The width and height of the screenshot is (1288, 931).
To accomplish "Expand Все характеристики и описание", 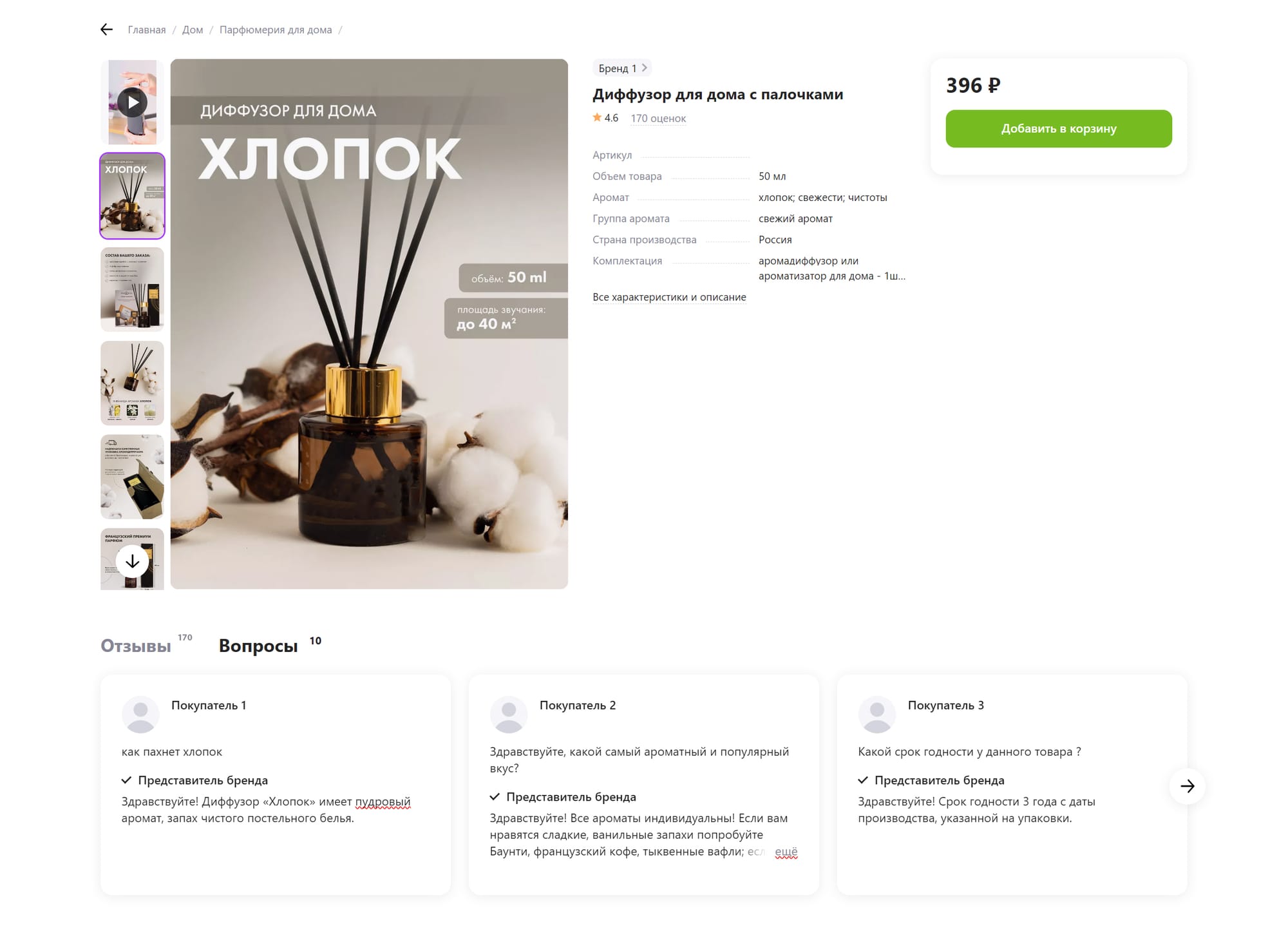I will point(669,297).
